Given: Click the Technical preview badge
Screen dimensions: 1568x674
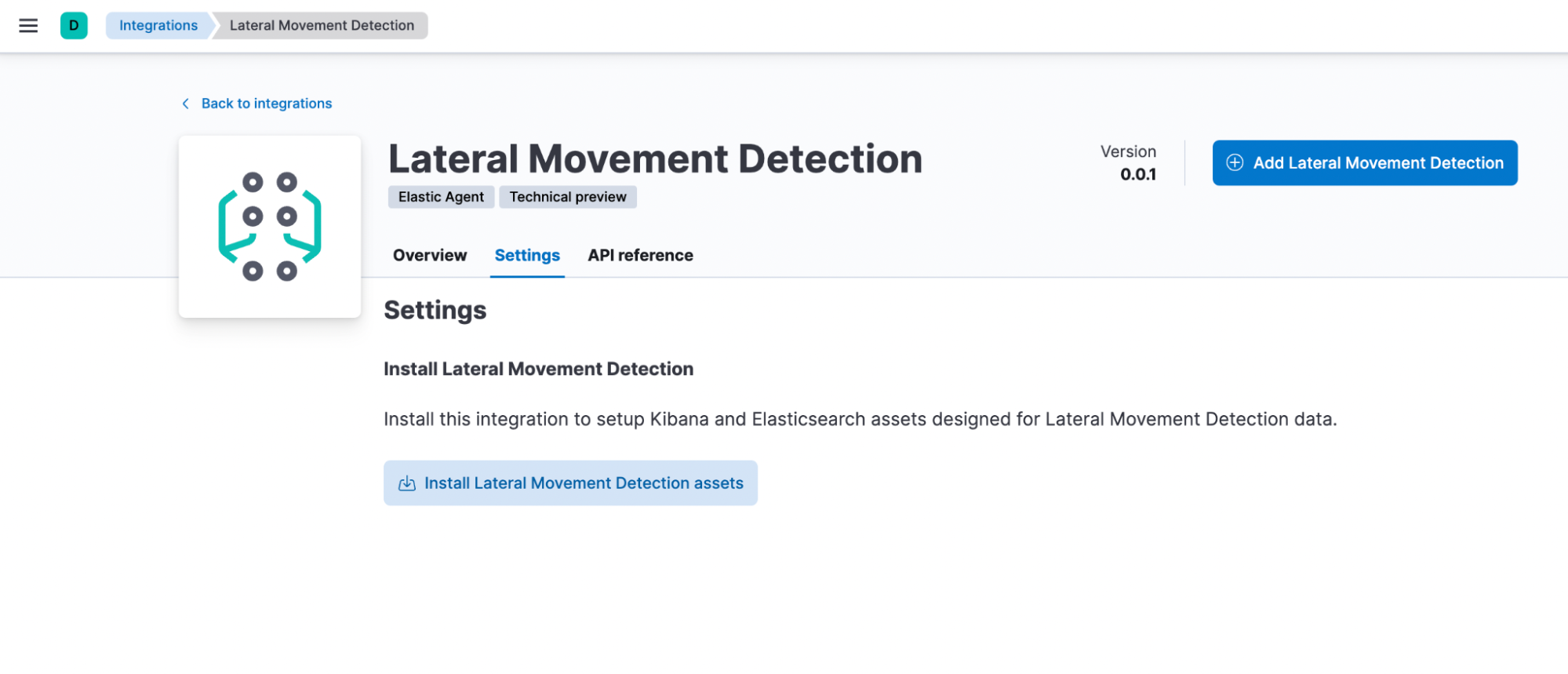Looking at the screenshot, I should [568, 197].
